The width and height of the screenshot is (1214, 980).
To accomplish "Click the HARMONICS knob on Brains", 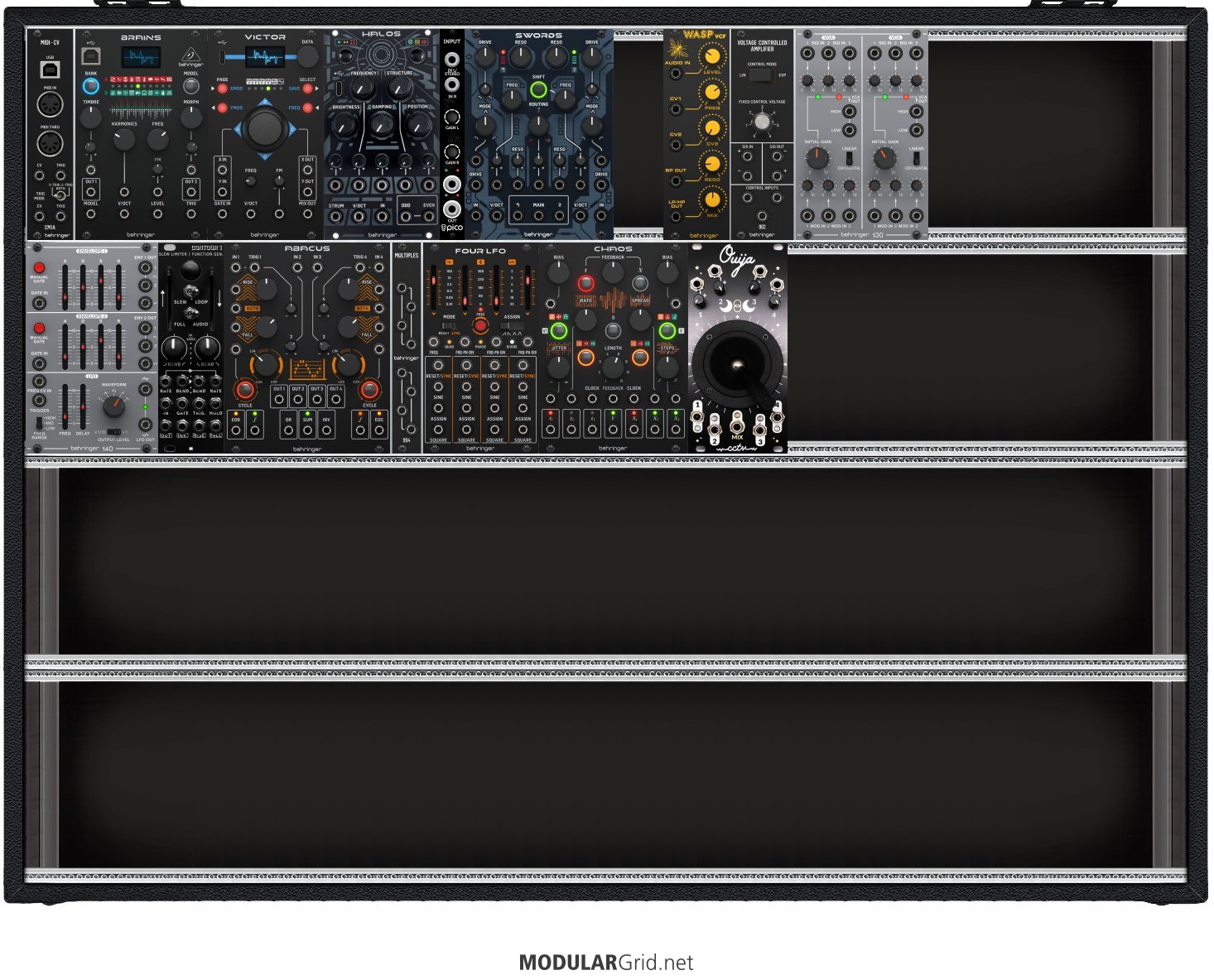I will pyautogui.click(x=124, y=139).
